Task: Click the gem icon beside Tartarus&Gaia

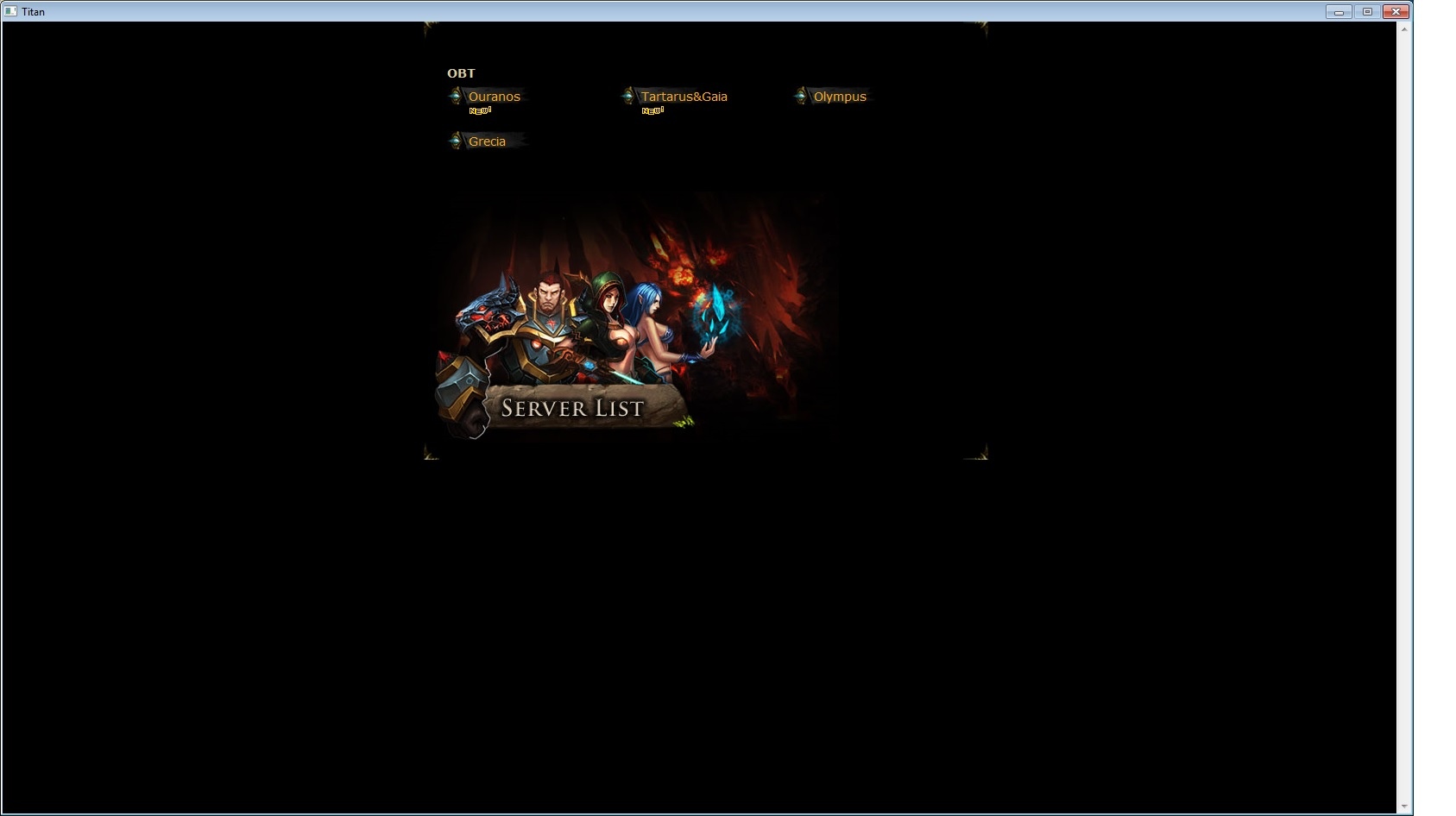Action: tap(628, 97)
